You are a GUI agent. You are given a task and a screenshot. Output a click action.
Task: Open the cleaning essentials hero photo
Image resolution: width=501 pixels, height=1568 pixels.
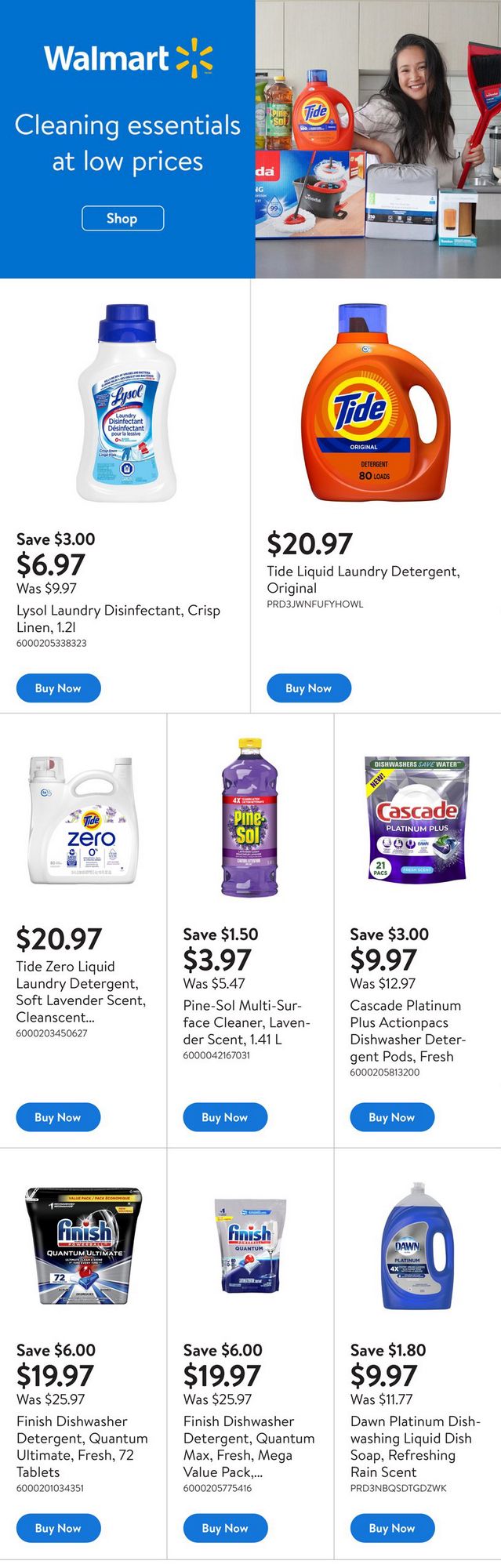pyautogui.click(x=378, y=140)
